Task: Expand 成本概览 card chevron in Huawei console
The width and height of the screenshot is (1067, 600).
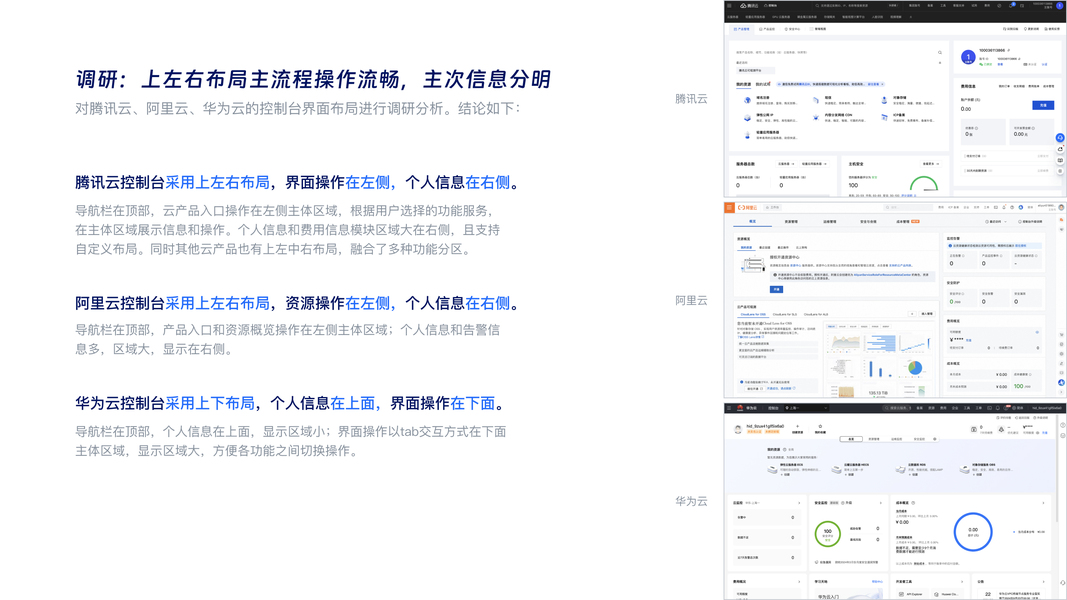Action: click(x=1043, y=503)
